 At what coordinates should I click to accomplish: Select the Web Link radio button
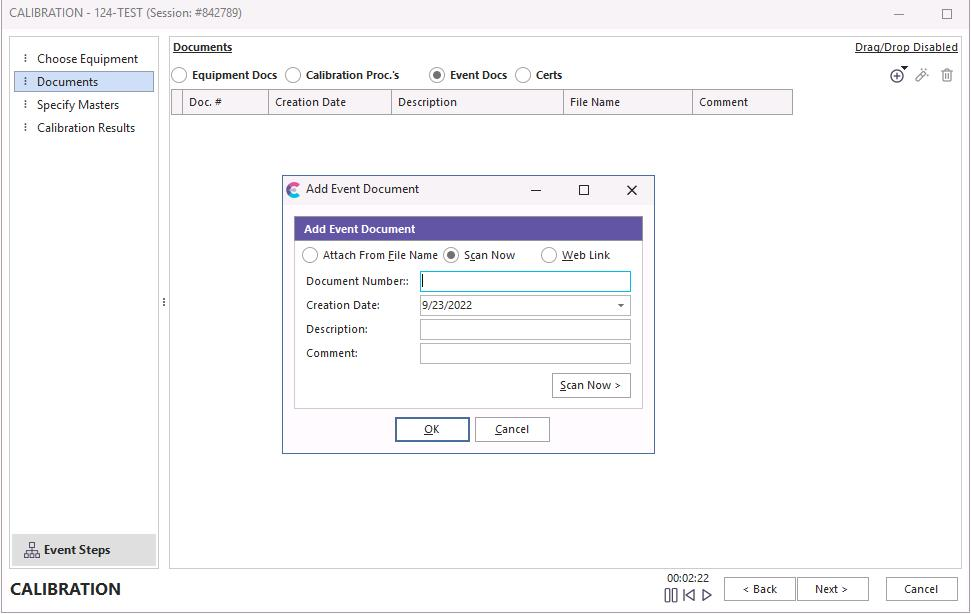549,255
